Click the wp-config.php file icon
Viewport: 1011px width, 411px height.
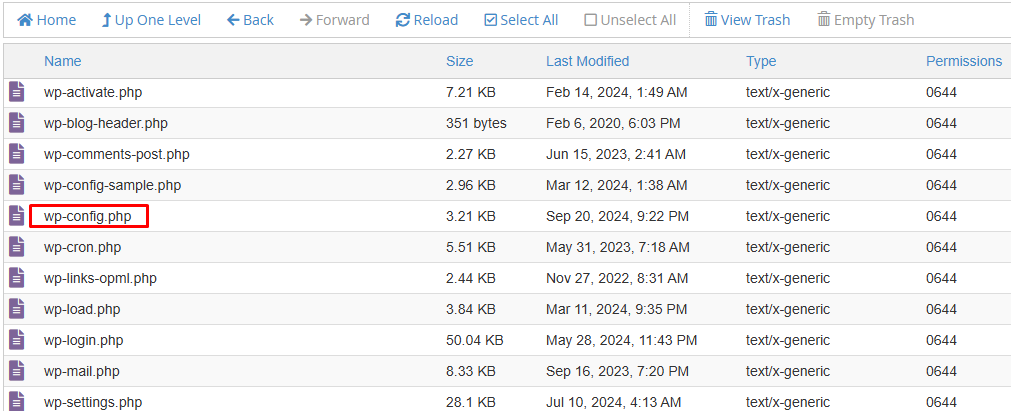coord(16,216)
